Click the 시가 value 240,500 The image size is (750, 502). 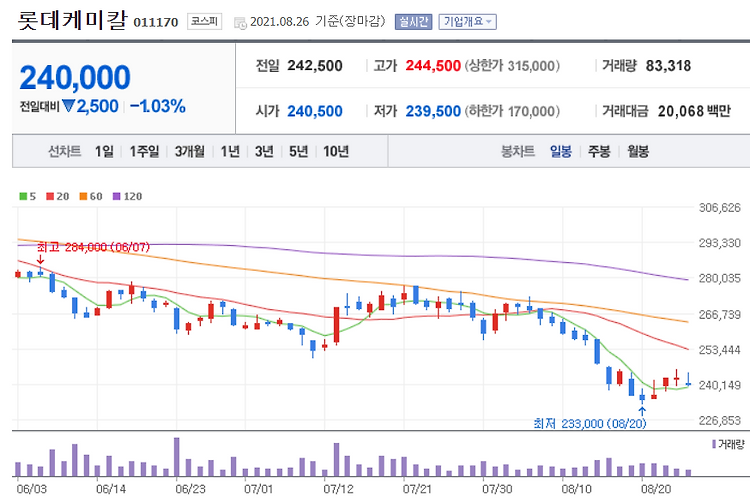pos(315,111)
